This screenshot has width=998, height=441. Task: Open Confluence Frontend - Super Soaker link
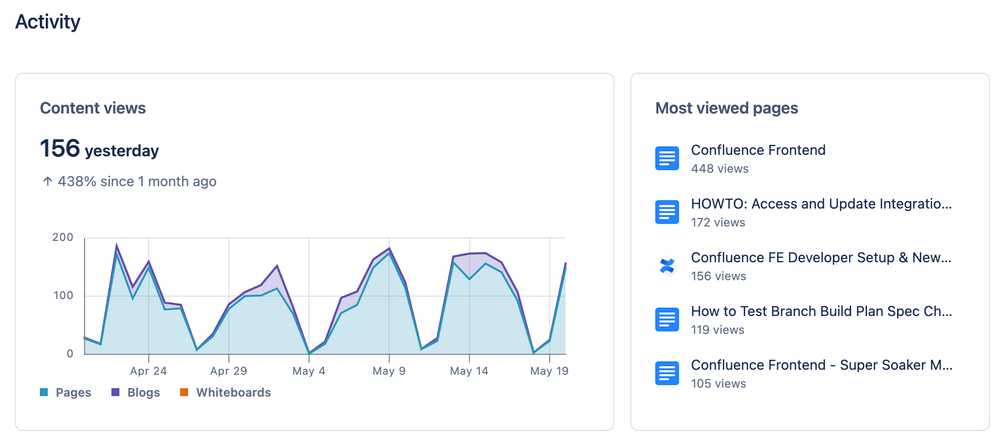(822, 365)
